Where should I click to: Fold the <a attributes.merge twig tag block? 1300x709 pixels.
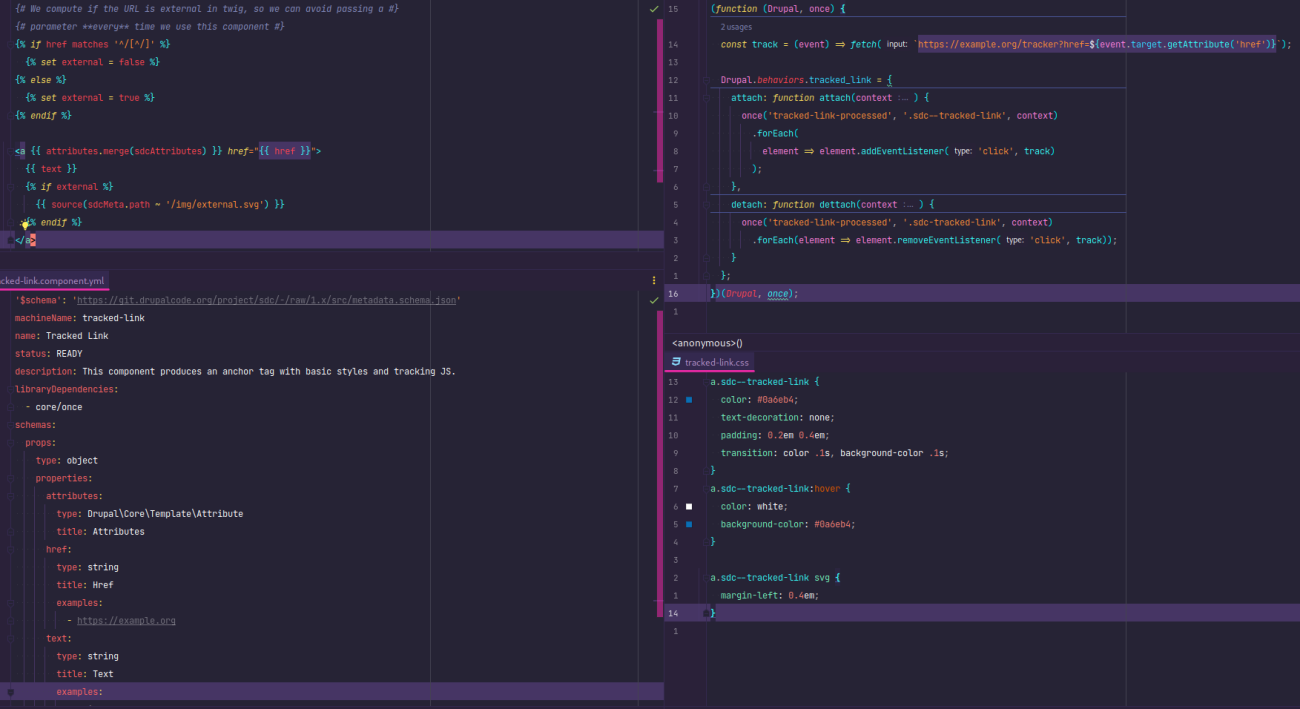tap(9, 151)
